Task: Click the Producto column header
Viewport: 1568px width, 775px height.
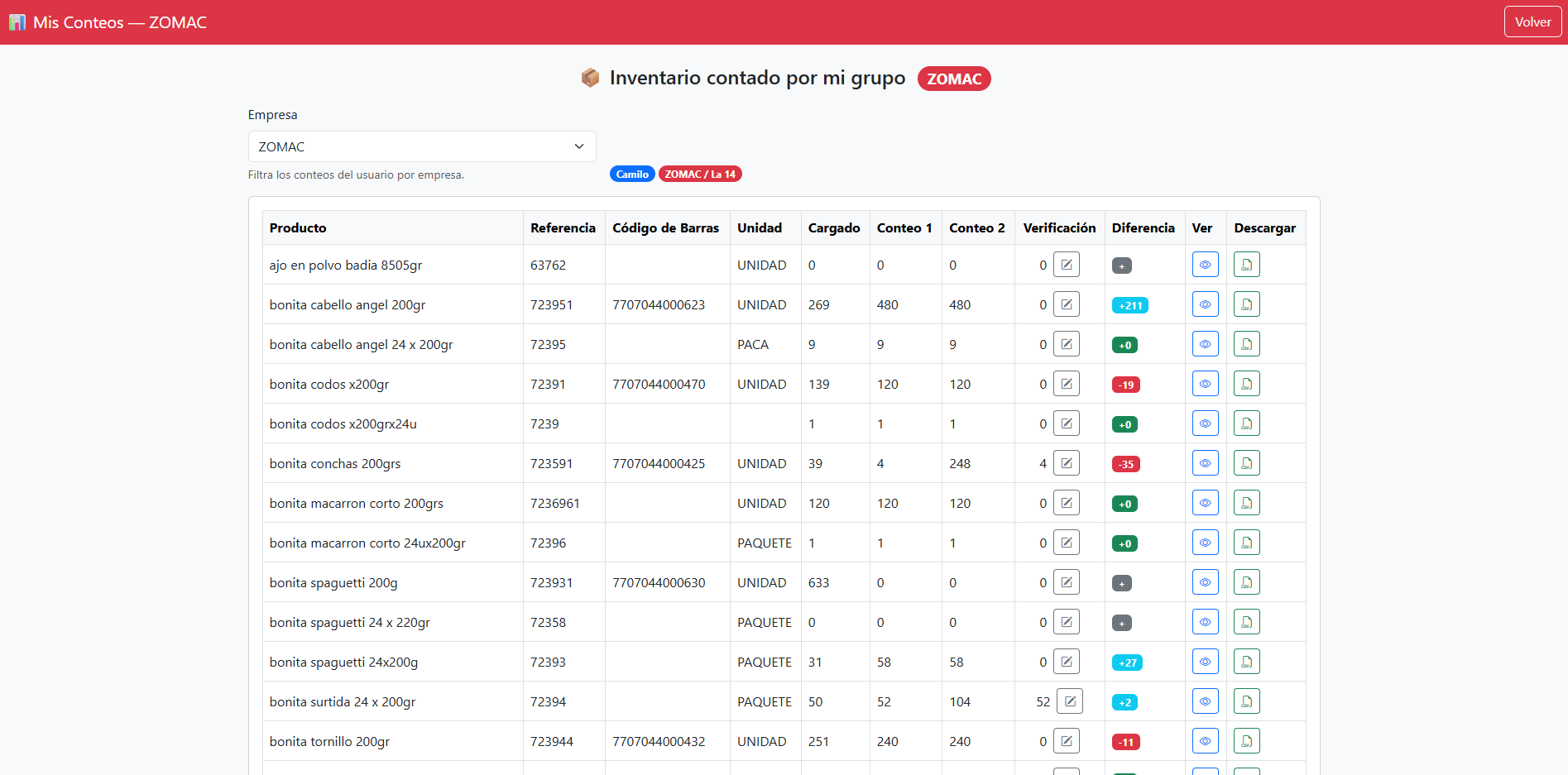Action: click(x=298, y=228)
